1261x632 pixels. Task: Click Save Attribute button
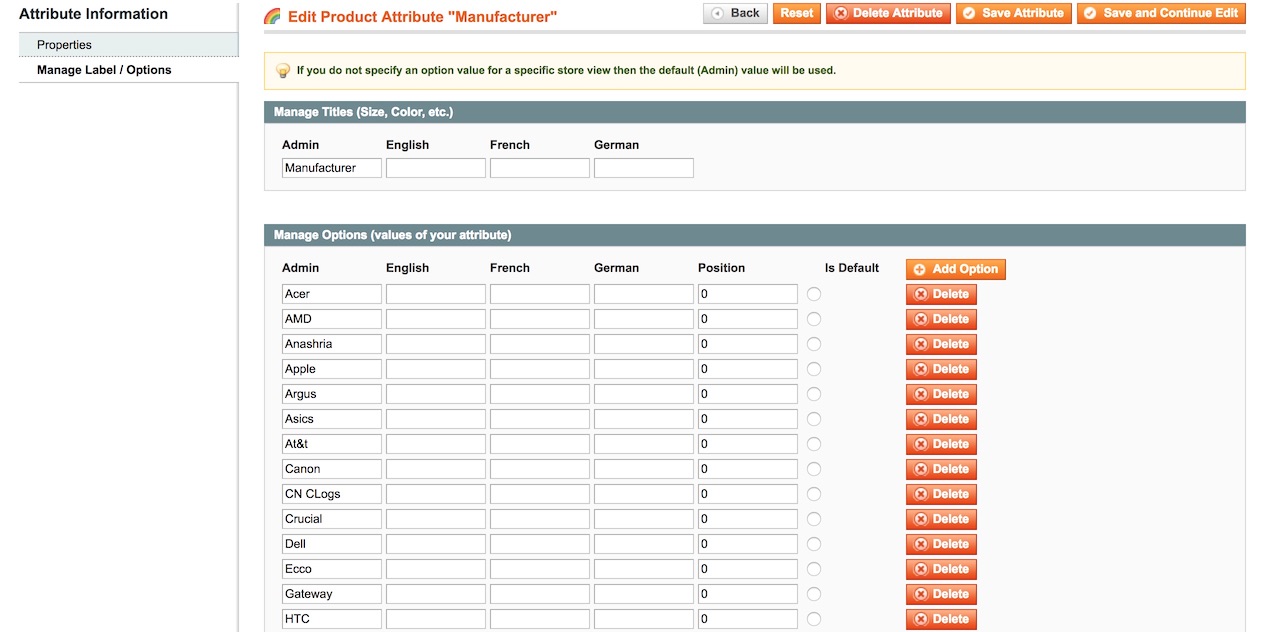[1013, 13]
